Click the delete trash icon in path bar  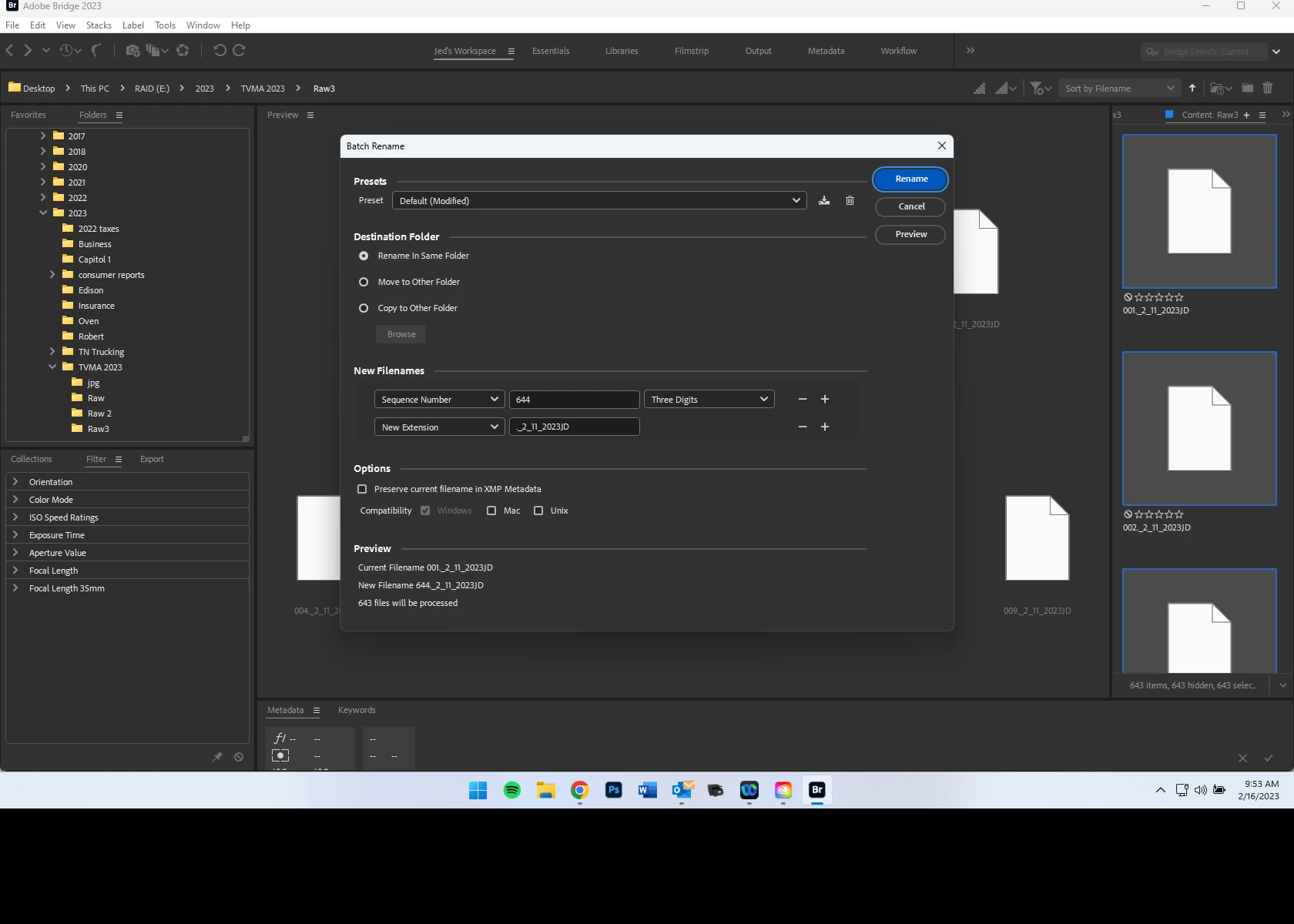point(1268,88)
